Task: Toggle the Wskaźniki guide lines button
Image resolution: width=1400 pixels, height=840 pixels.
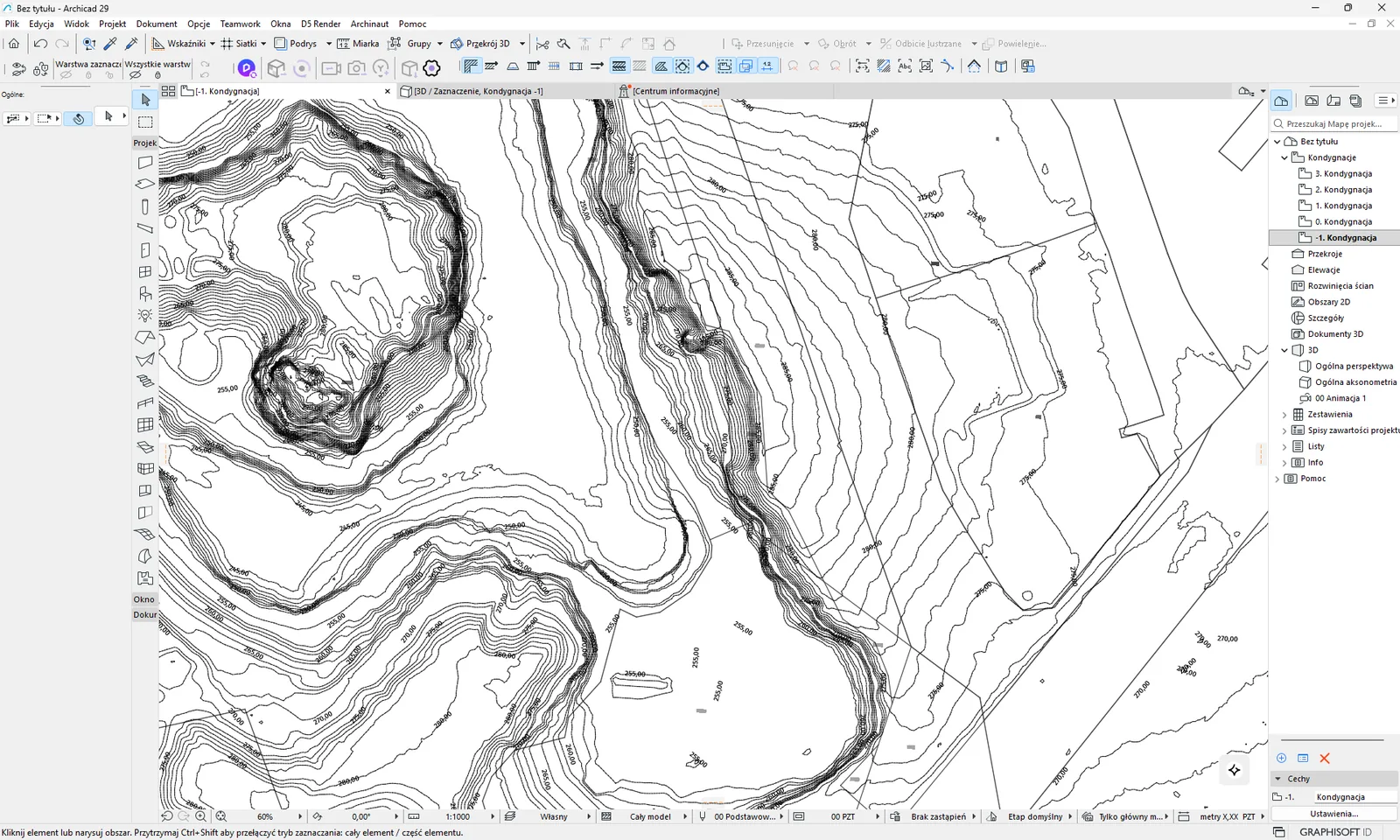Action: pos(178,44)
